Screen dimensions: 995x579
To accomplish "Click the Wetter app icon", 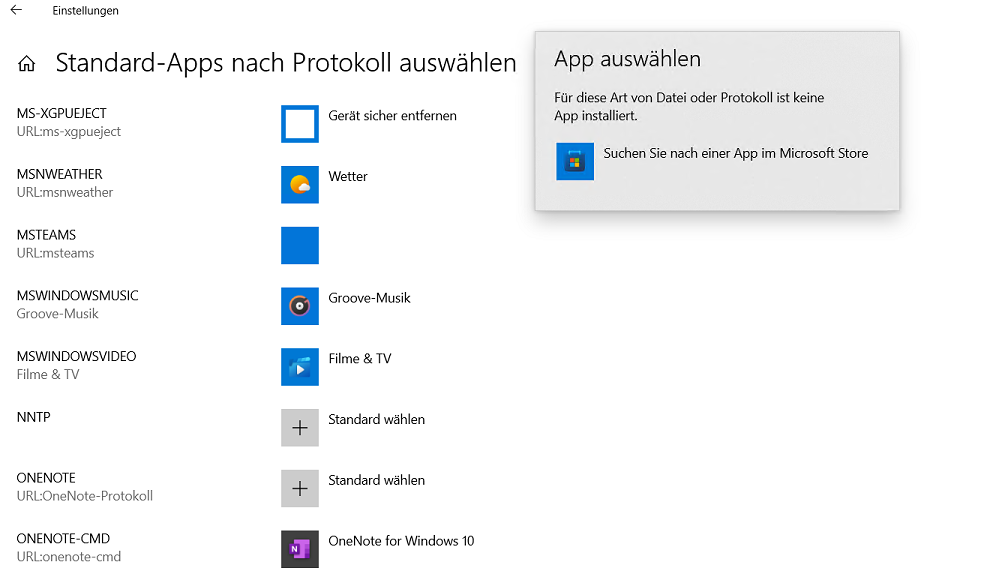I will [x=300, y=185].
